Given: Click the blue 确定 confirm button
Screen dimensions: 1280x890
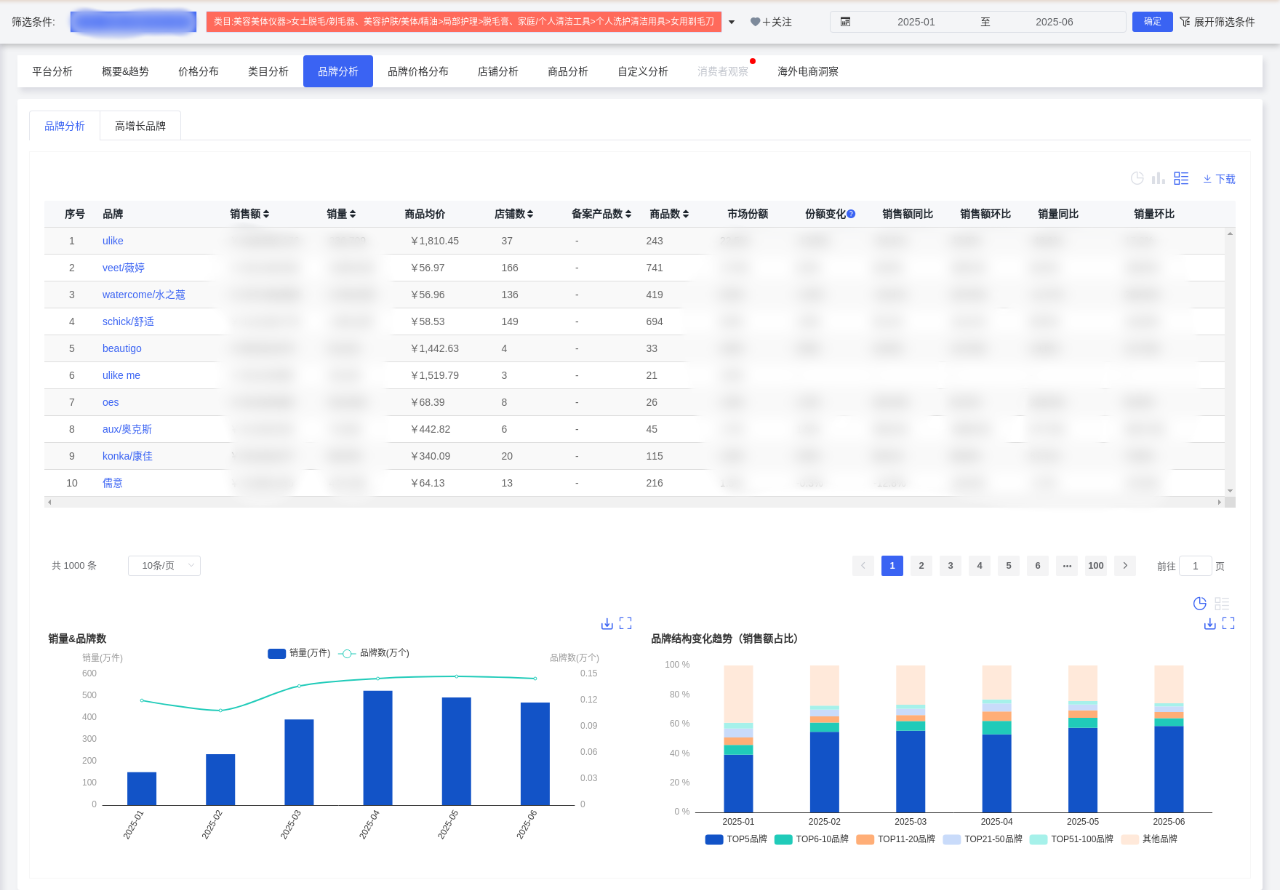Looking at the screenshot, I should (1152, 22).
